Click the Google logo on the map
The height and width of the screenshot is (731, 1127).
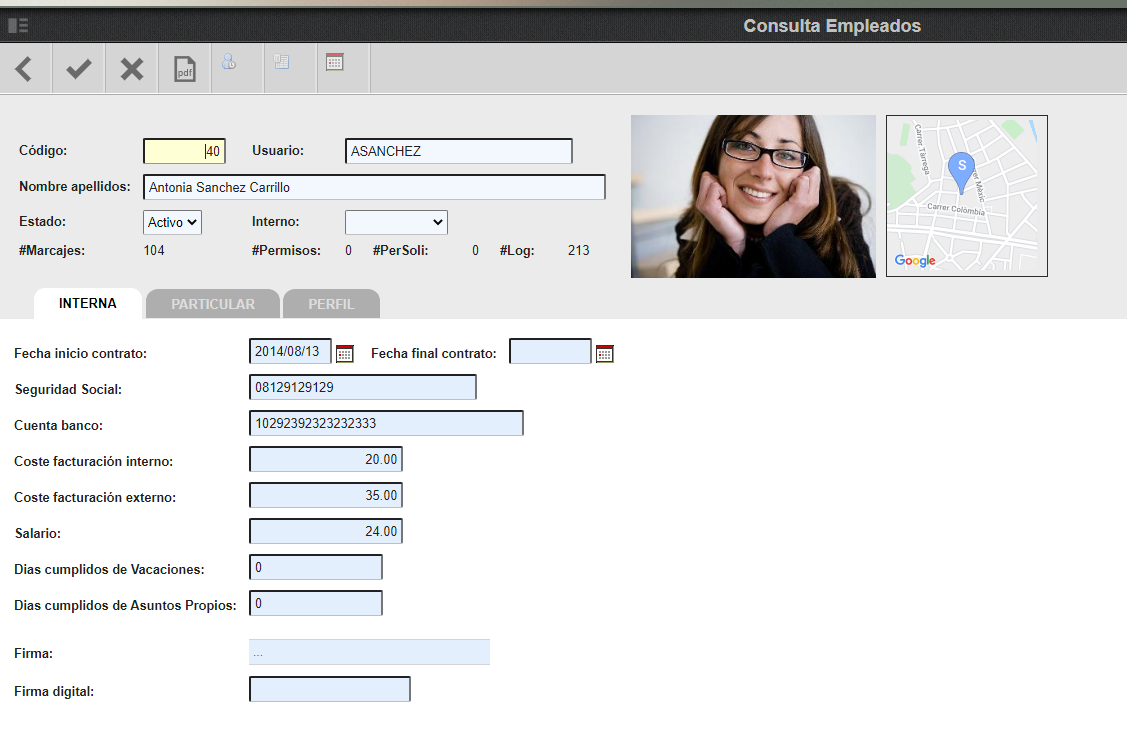[x=915, y=261]
